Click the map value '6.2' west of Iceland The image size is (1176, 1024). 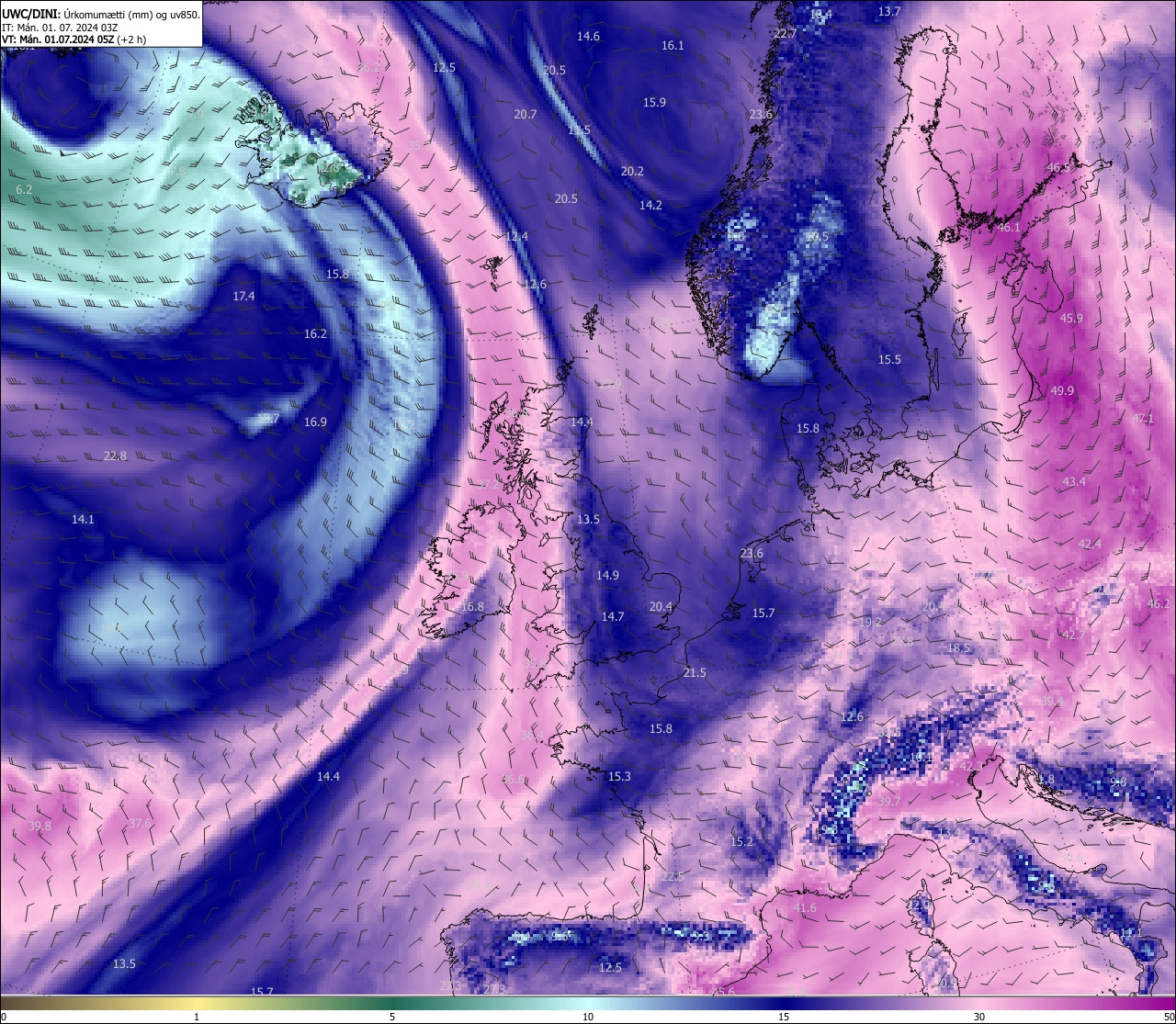pos(24,190)
